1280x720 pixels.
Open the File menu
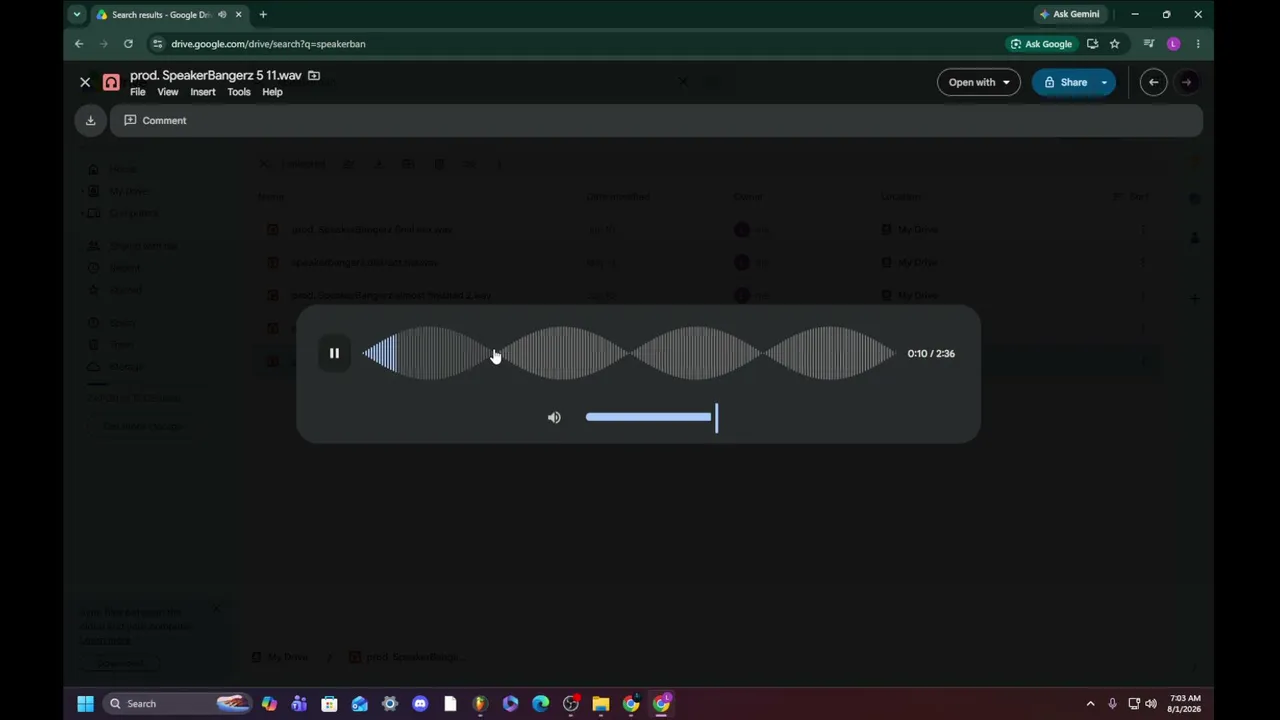[138, 92]
